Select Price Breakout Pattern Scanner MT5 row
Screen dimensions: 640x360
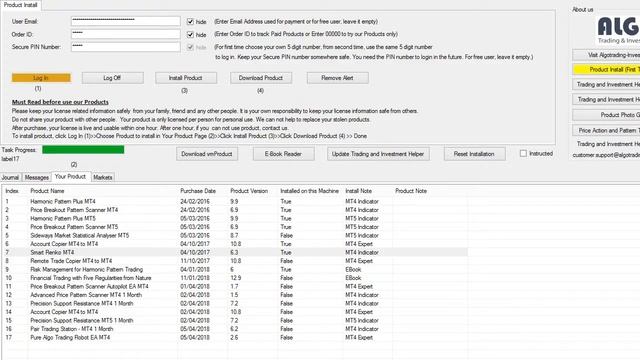(236, 227)
